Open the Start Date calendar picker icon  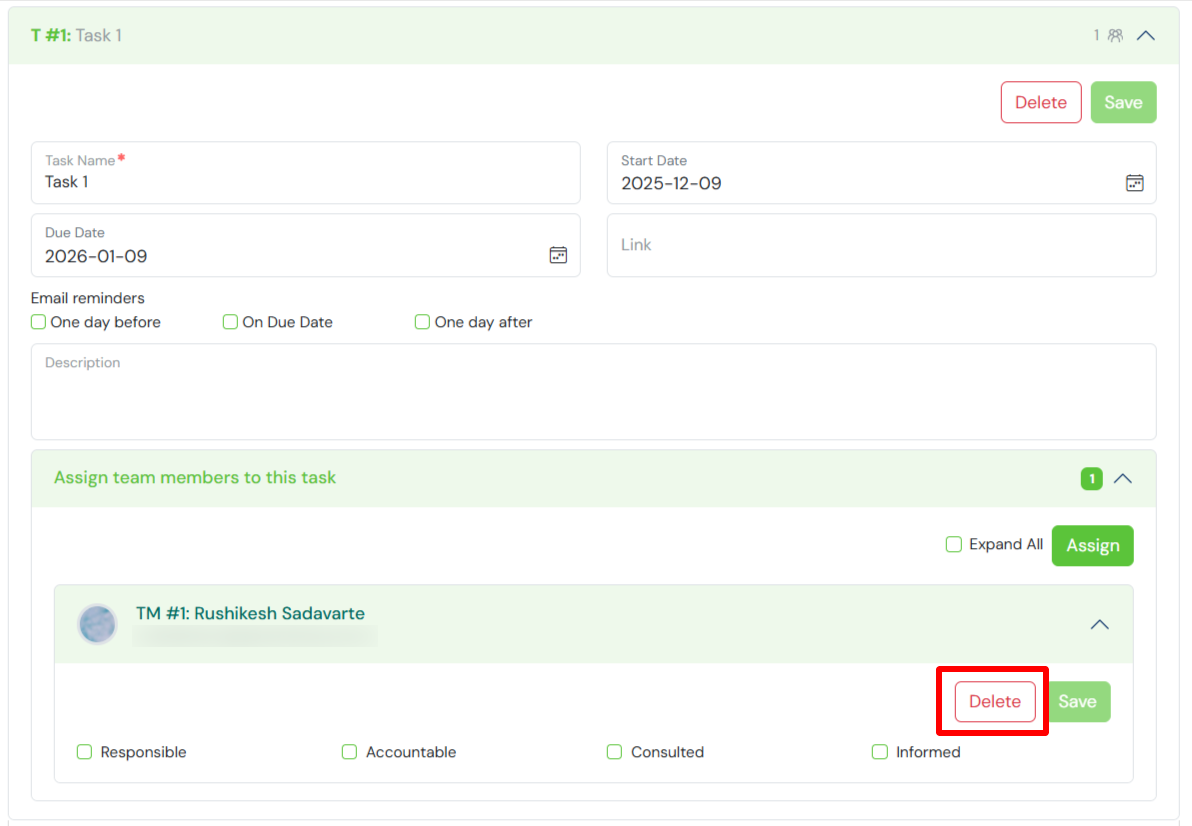click(1134, 183)
